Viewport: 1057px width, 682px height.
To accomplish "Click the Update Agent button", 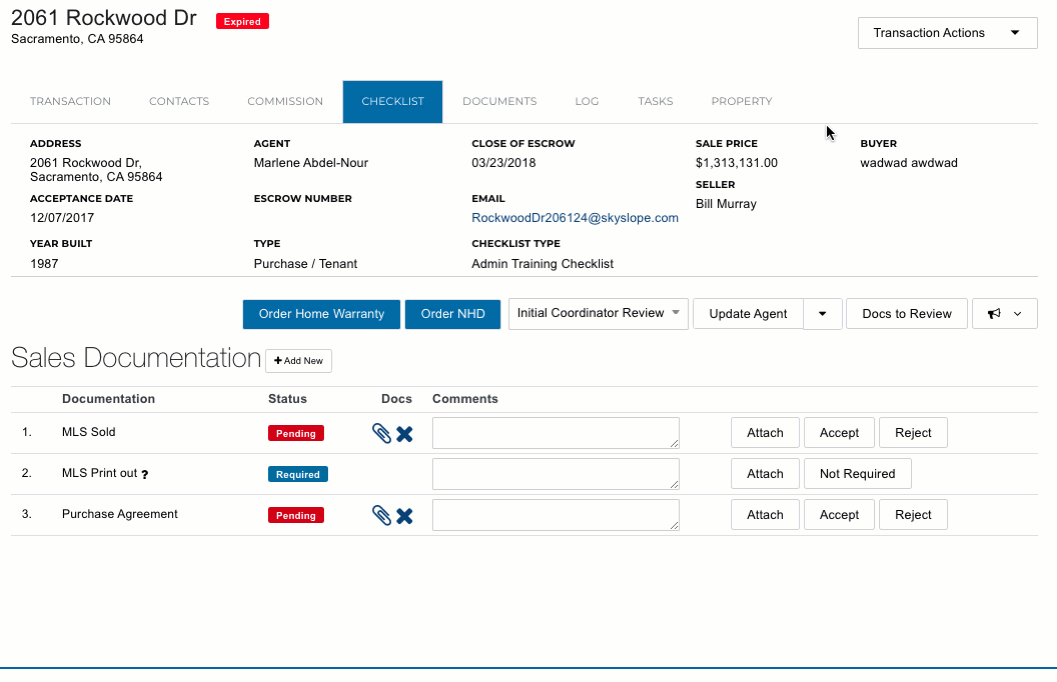I will coord(748,314).
